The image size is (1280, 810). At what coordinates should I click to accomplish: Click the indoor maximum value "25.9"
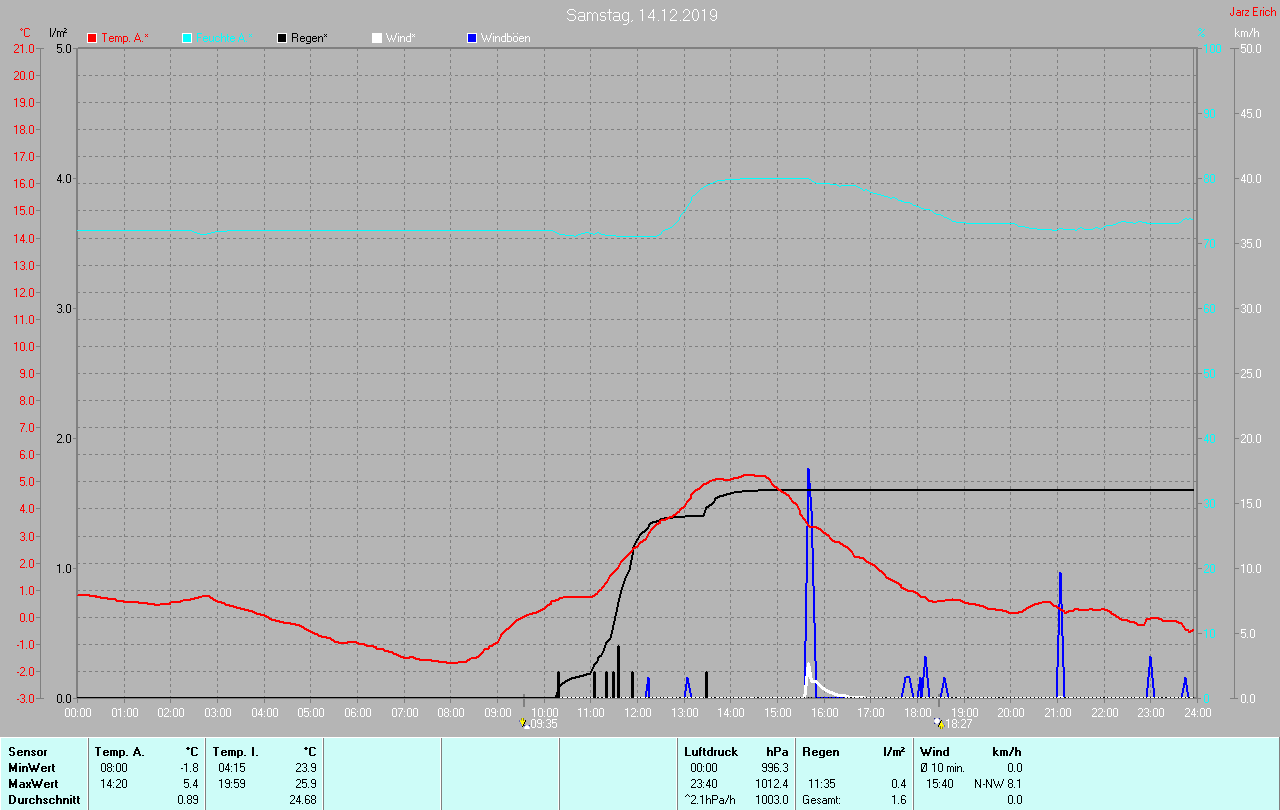coord(306,784)
